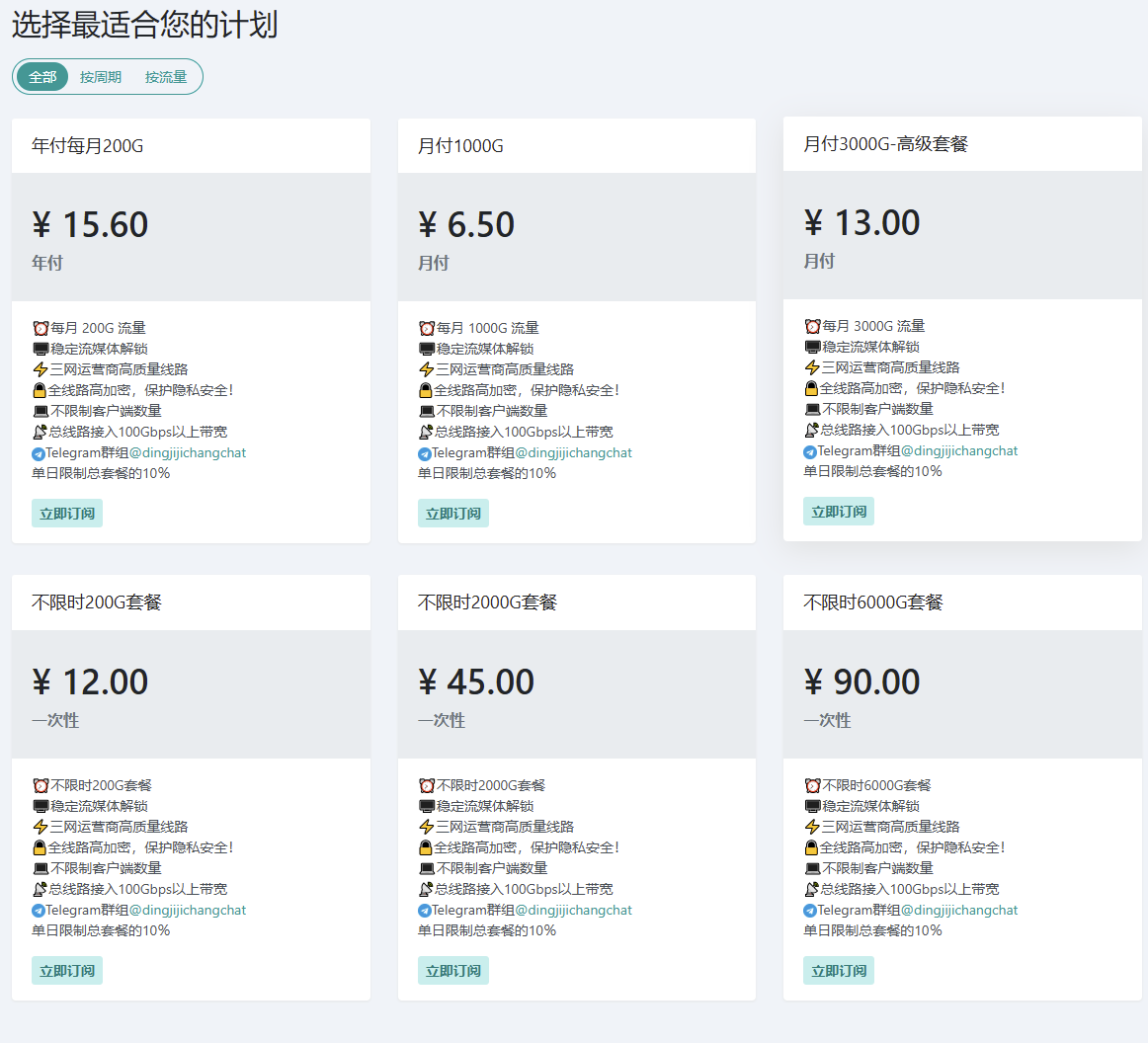Open @dingjijichangchat link in 不限时200G套餐 card
This screenshot has height=1043, width=1148.
point(188,911)
